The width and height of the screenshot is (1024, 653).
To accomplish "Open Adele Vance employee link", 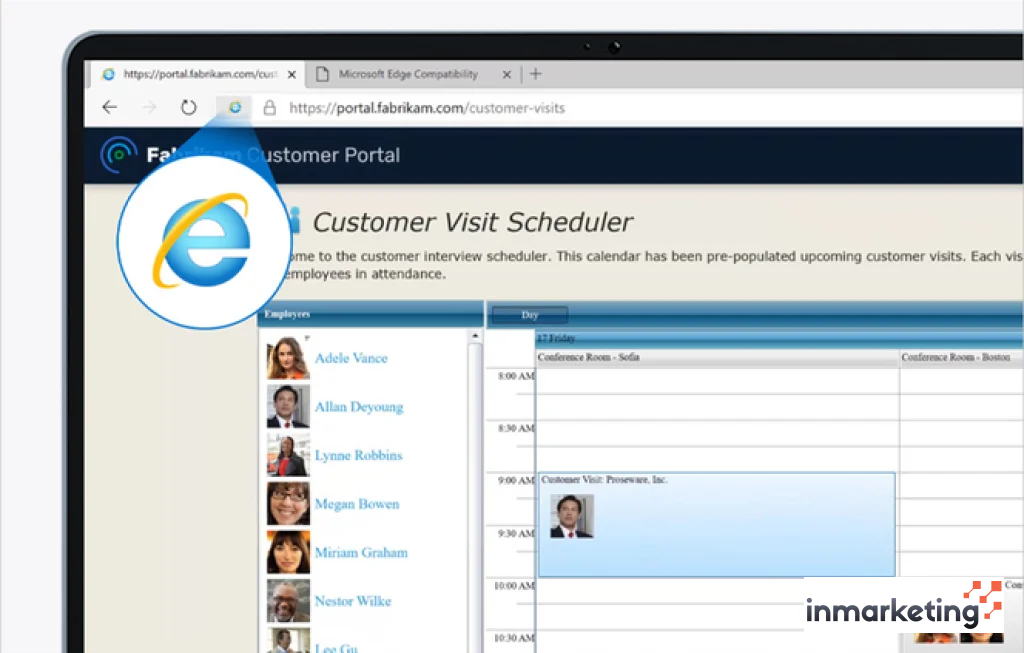I will [351, 358].
